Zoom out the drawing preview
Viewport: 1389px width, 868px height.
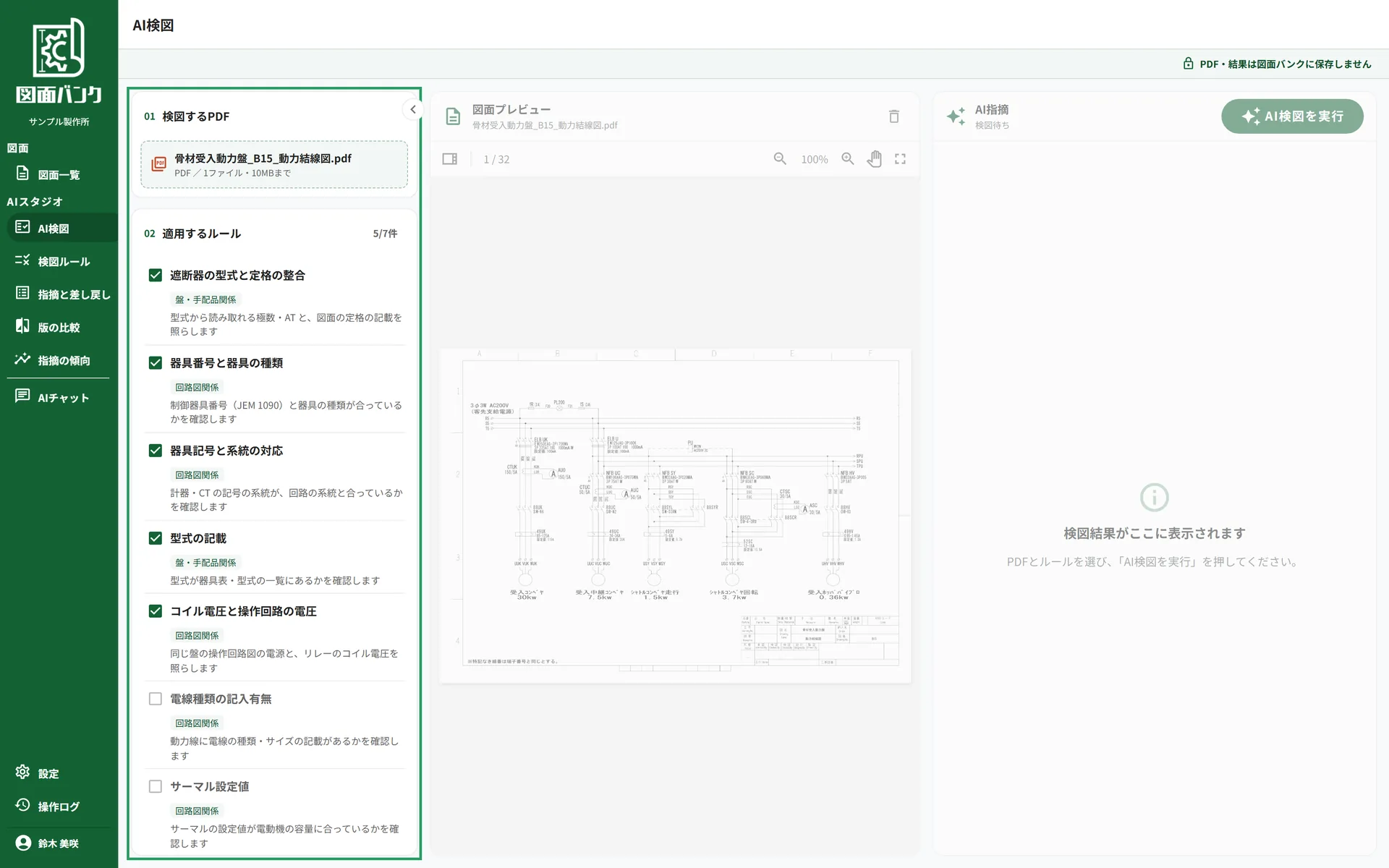[780, 159]
